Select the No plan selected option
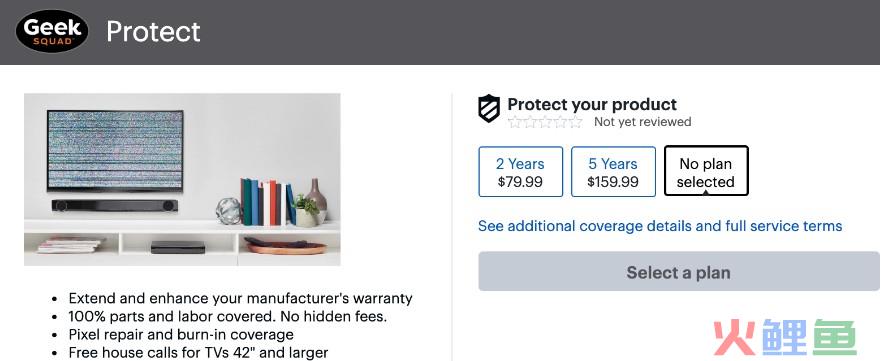This screenshot has width=881, height=361. (706, 171)
